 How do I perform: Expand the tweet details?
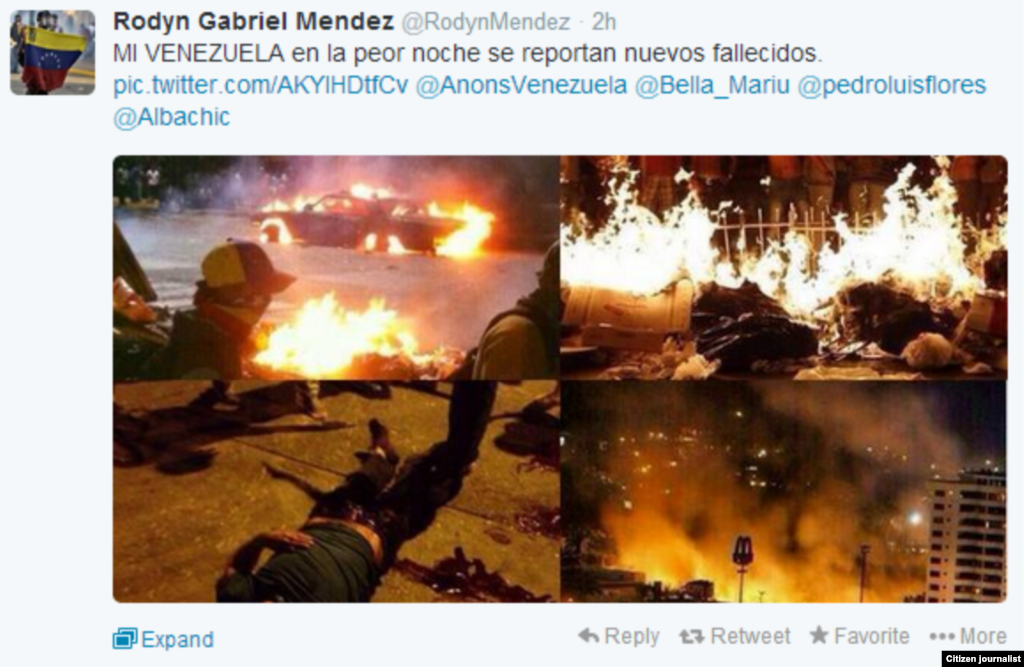pos(163,639)
